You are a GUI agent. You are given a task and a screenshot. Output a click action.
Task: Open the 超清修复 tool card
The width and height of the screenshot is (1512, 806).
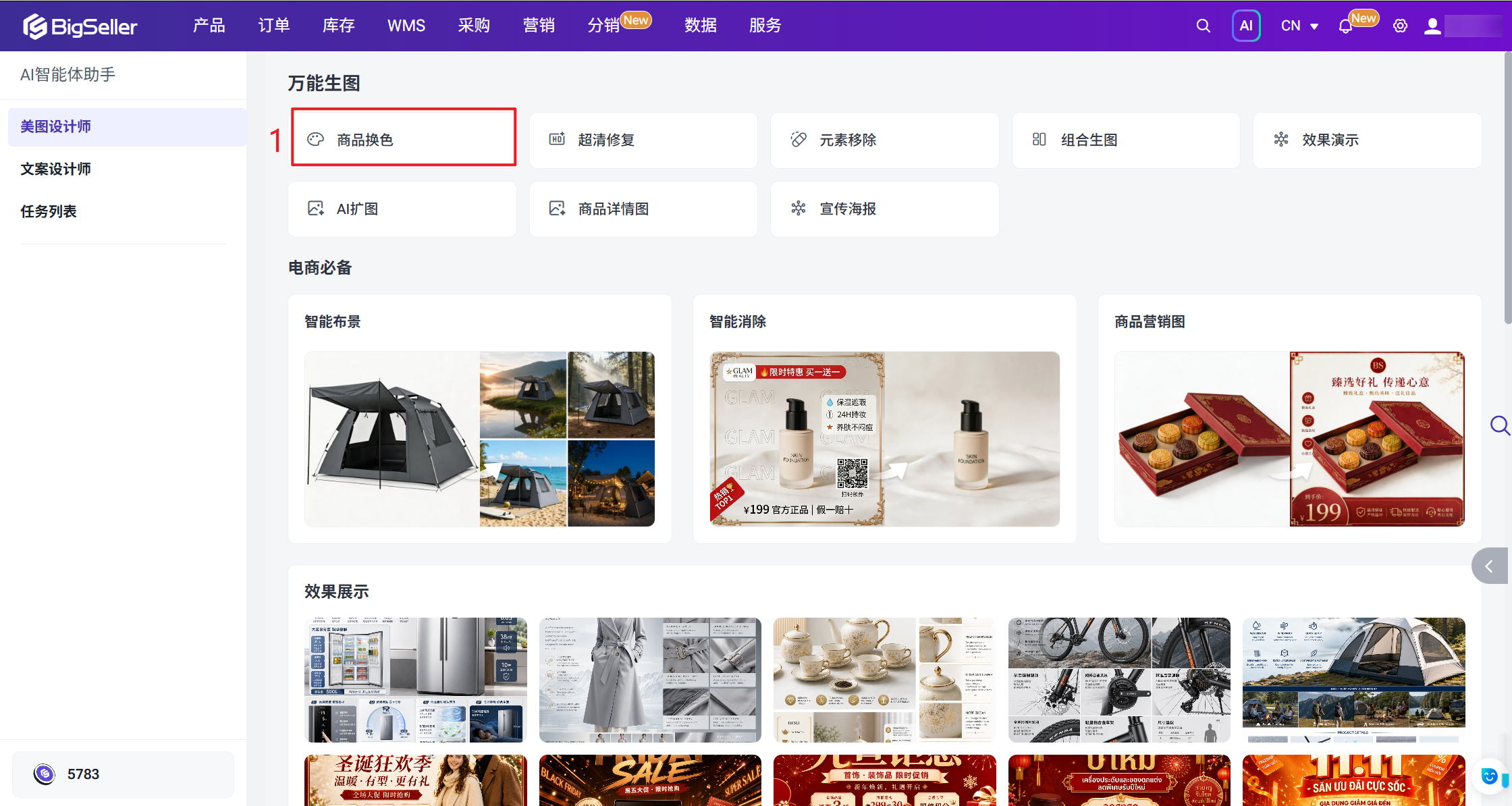pos(643,140)
